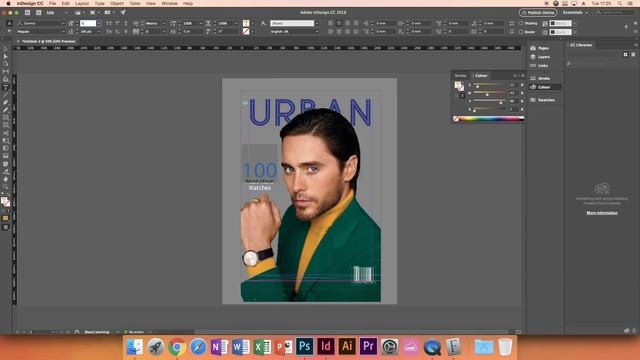
Task: Open the Layout menu
Action: click(x=82, y=3)
